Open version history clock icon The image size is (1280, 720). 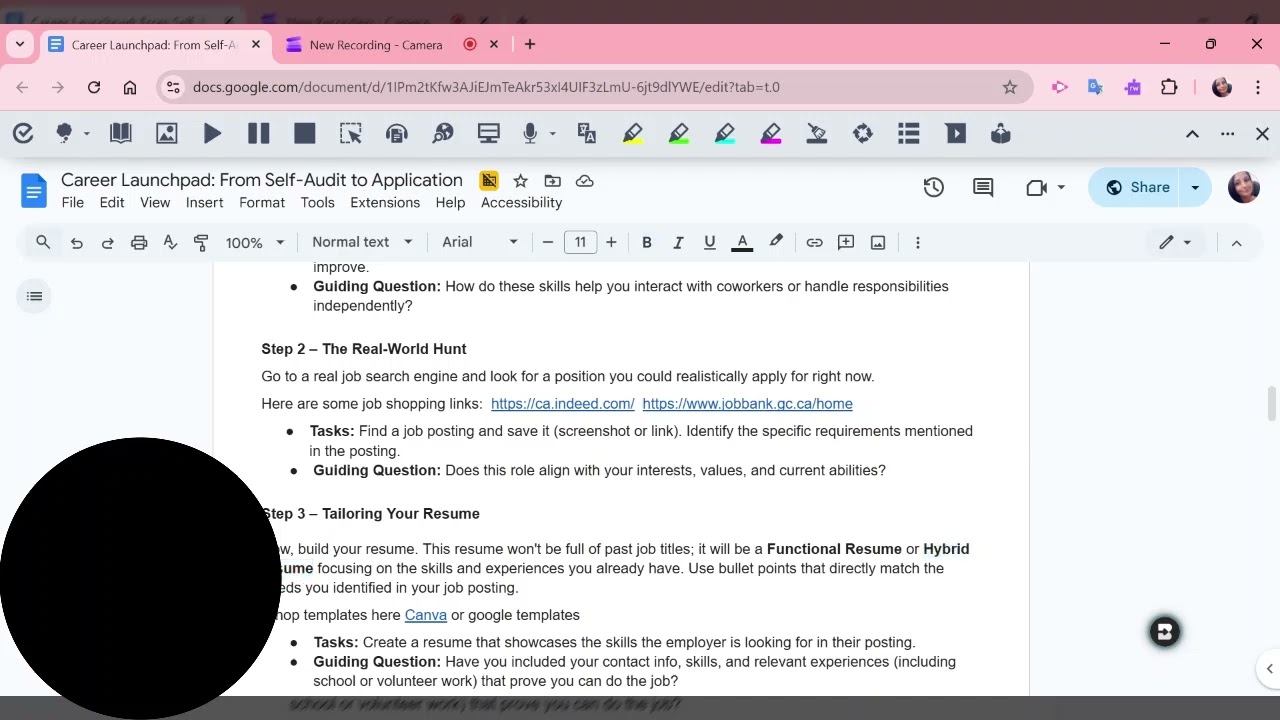[933, 187]
